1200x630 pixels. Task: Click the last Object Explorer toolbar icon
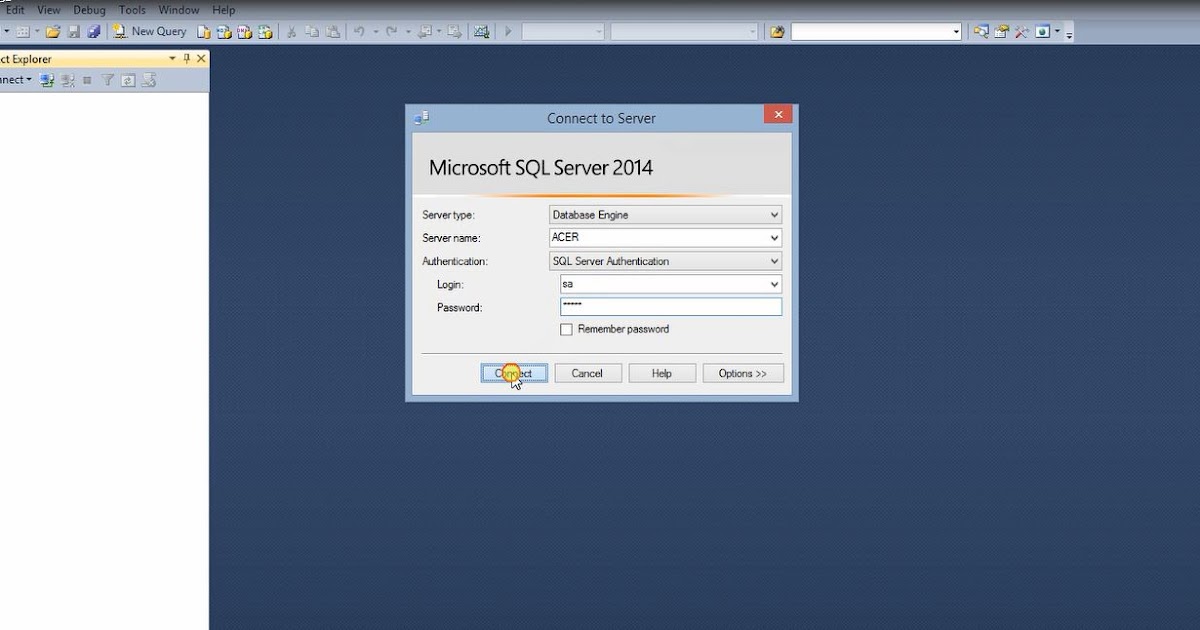(x=148, y=80)
